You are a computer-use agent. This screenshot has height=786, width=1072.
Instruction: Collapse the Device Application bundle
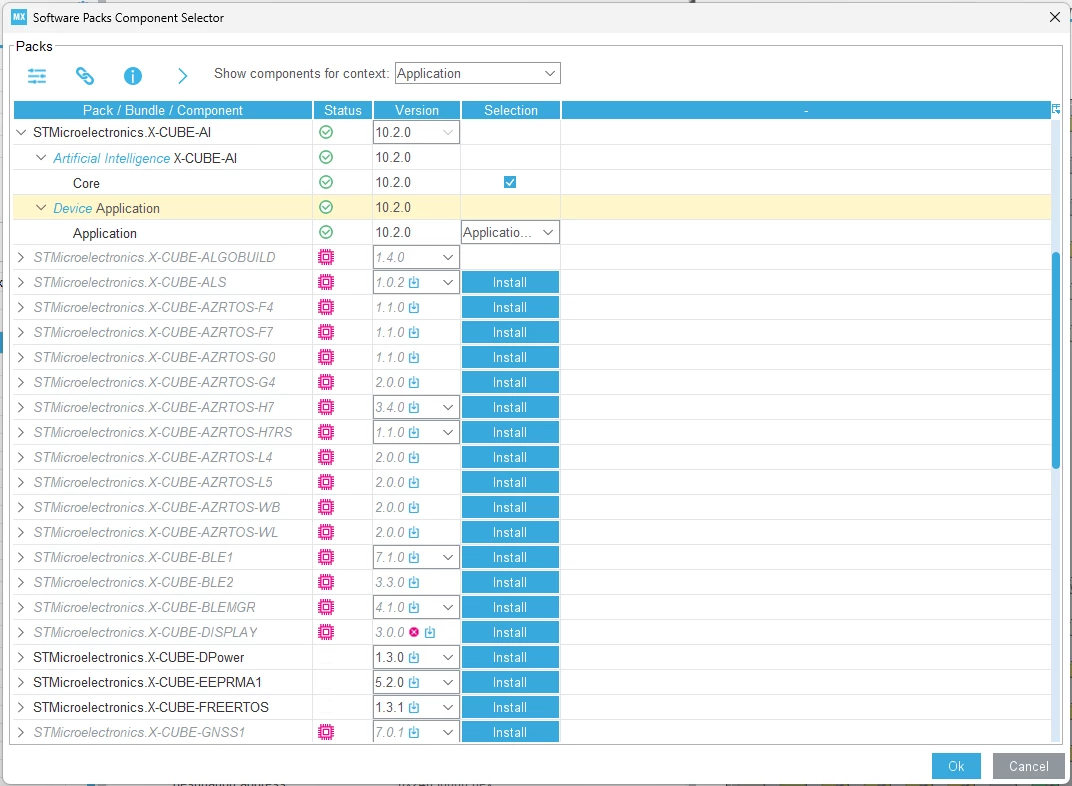click(x=41, y=208)
